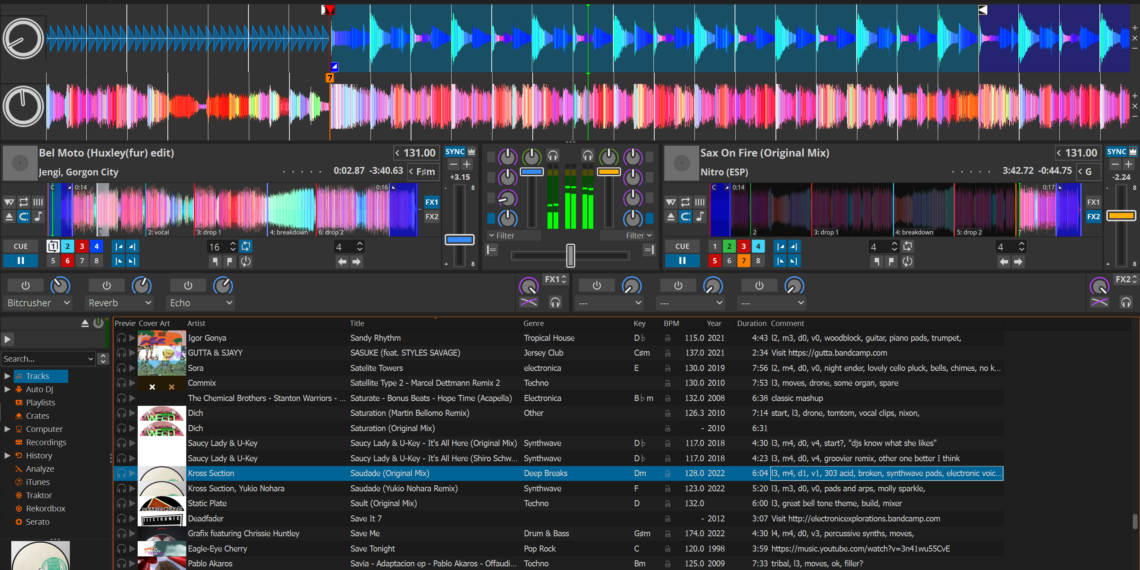Viewport: 1140px width, 570px height.
Task: Click the crossfader slider handle
Action: tap(570, 255)
